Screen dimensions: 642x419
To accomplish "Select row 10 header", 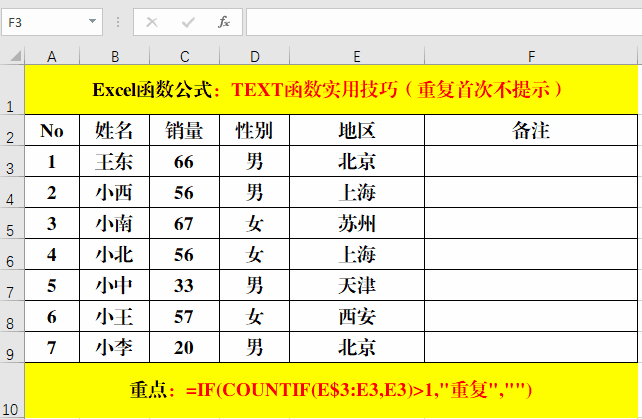I will pos(12,391).
